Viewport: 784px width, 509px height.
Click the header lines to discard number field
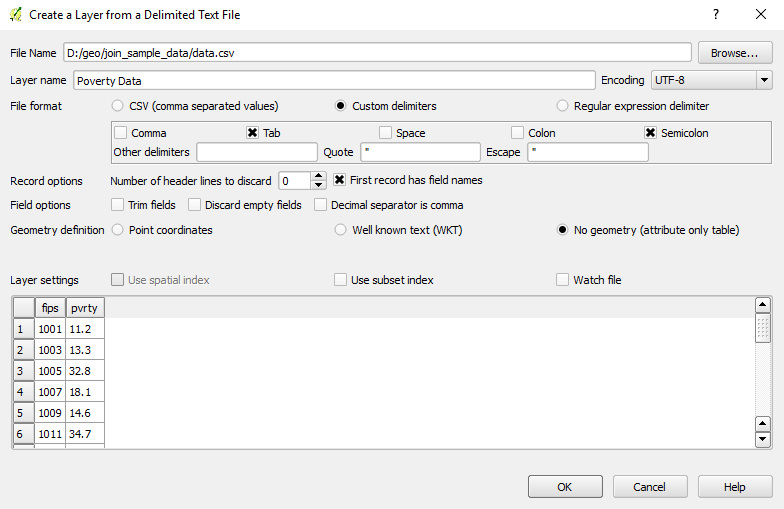pos(295,180)
